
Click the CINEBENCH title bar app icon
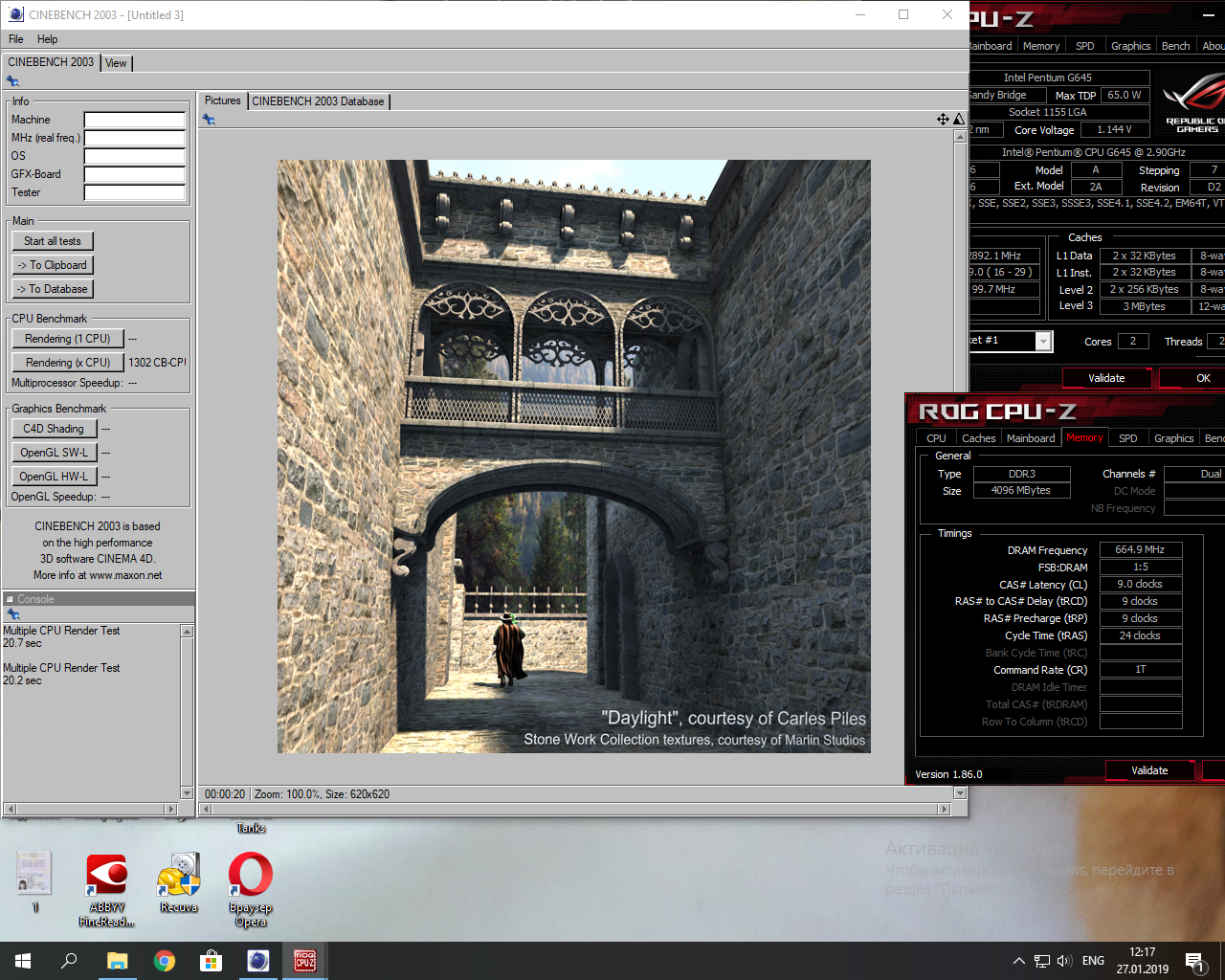click(15, 14)
